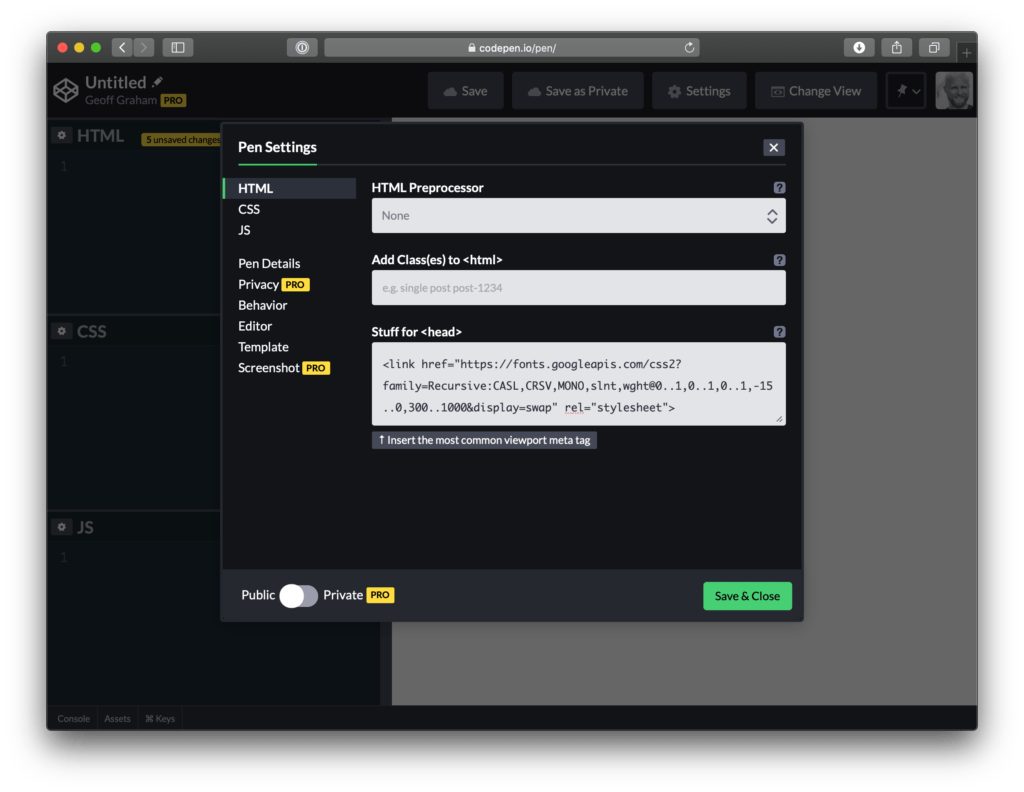
Task: Click the Save & Close button
Action: (x=747, y=596)
